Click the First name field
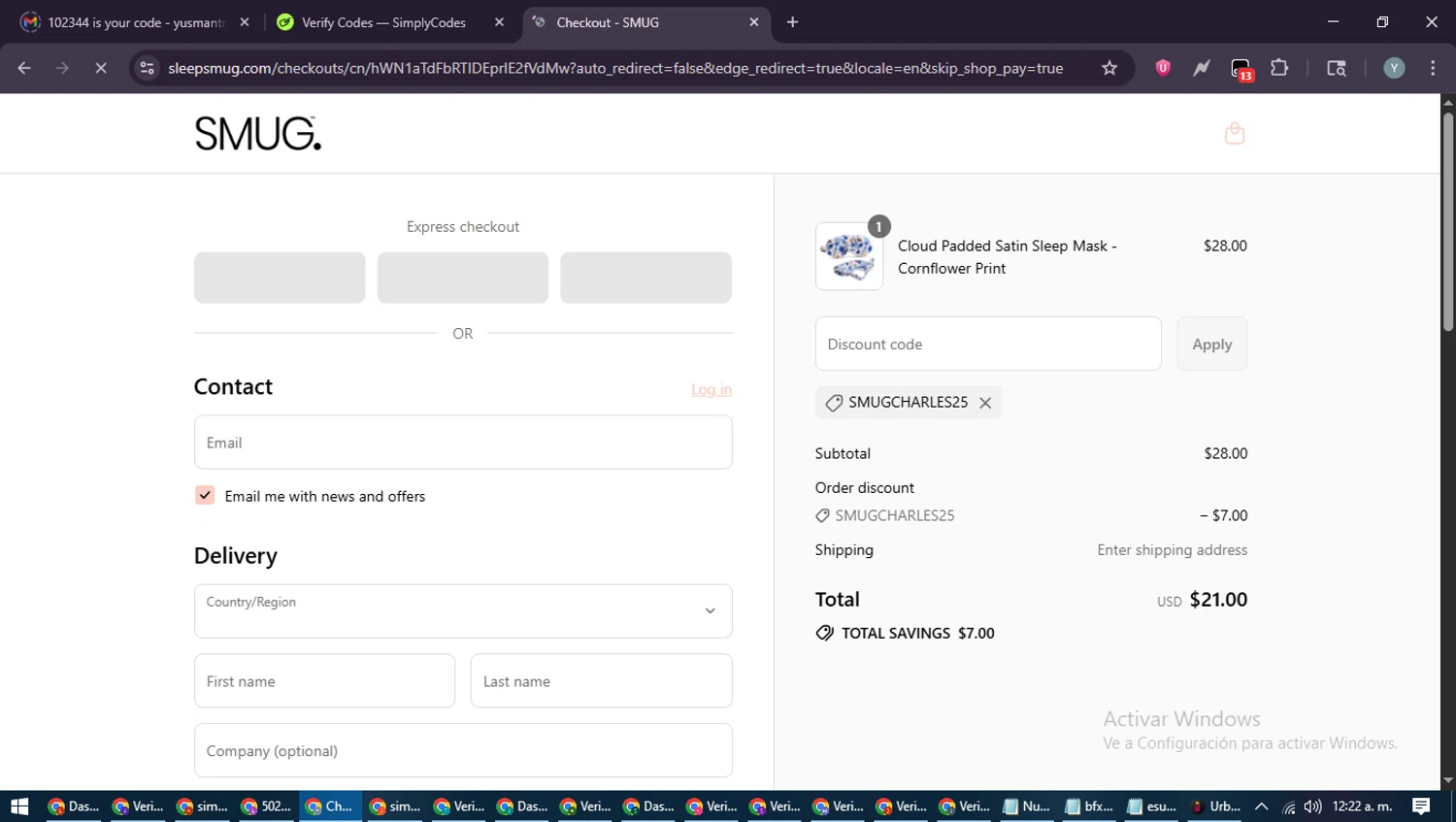Image resolution: width=1456 pixels, height=822 pixels. [324, 681]
